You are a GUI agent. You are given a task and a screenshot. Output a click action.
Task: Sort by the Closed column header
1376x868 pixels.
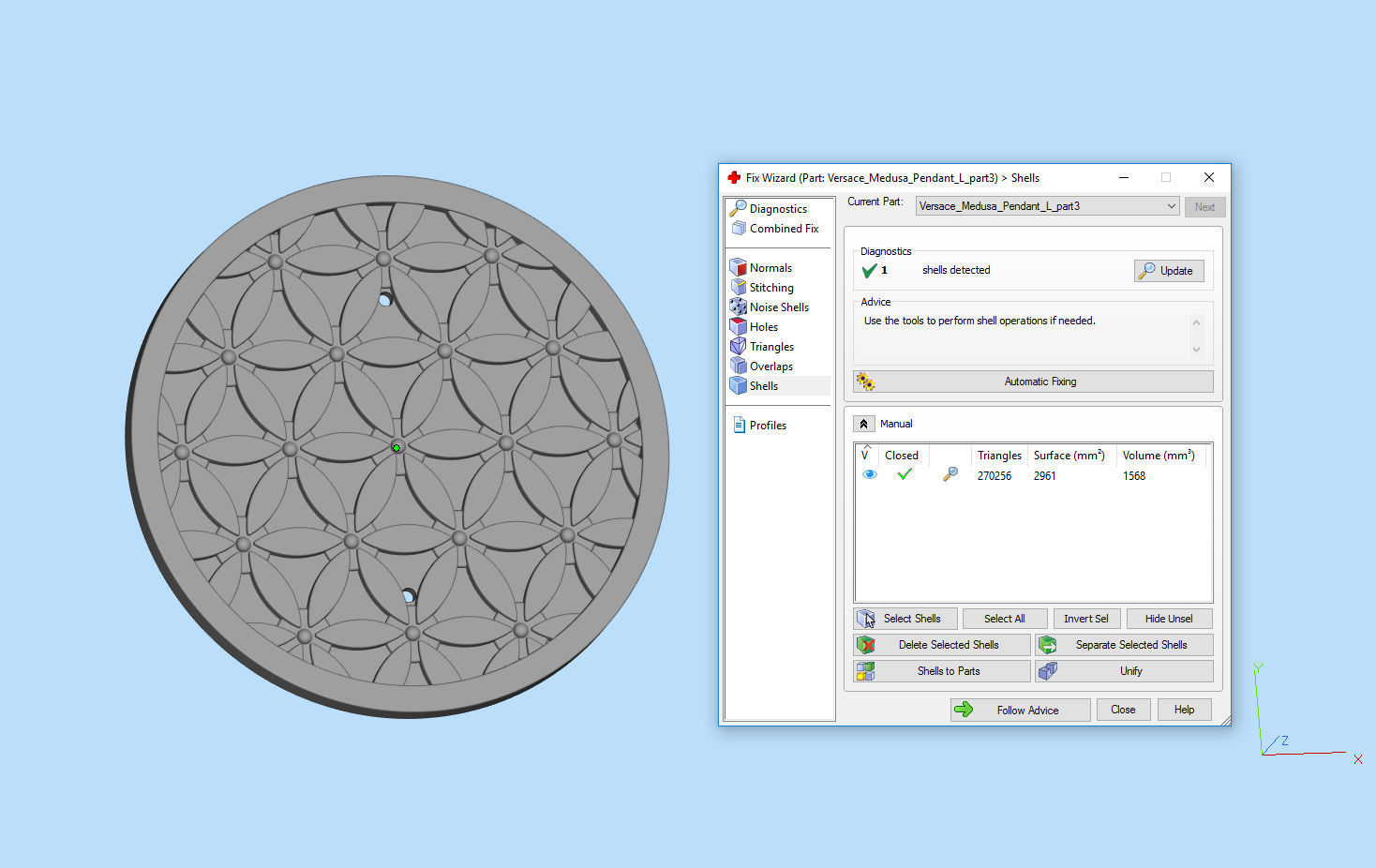coord(902,456)
